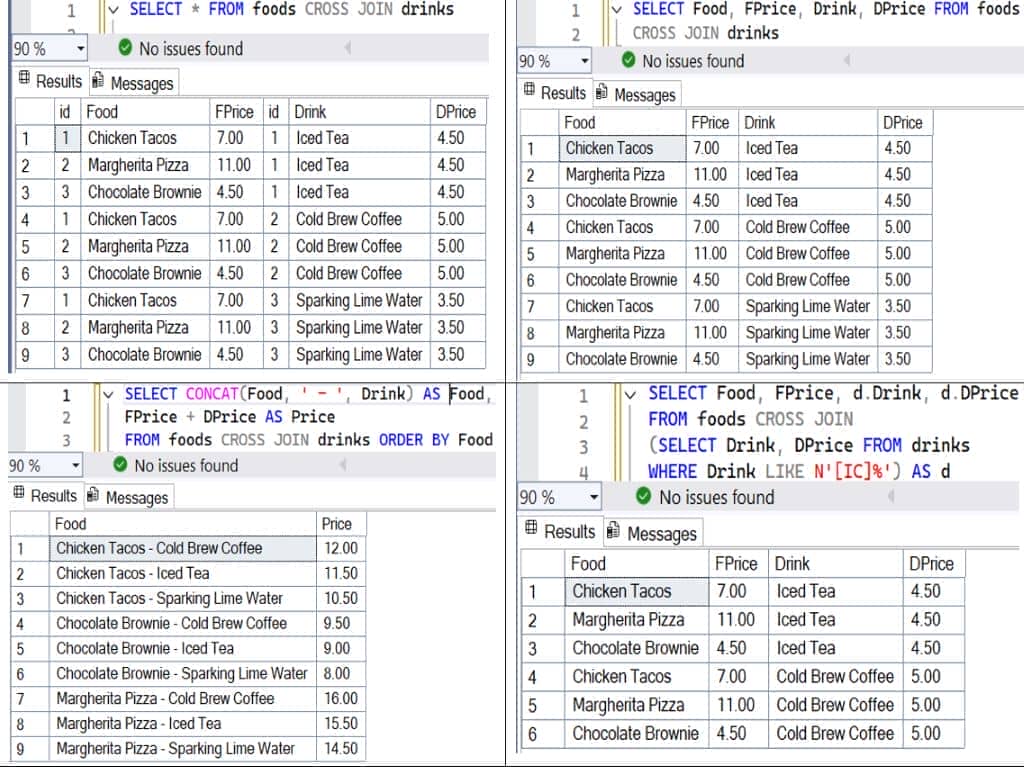Click green check icon below the CONCAT query
The image size is (1024, 767).
[x=120, y=465]
